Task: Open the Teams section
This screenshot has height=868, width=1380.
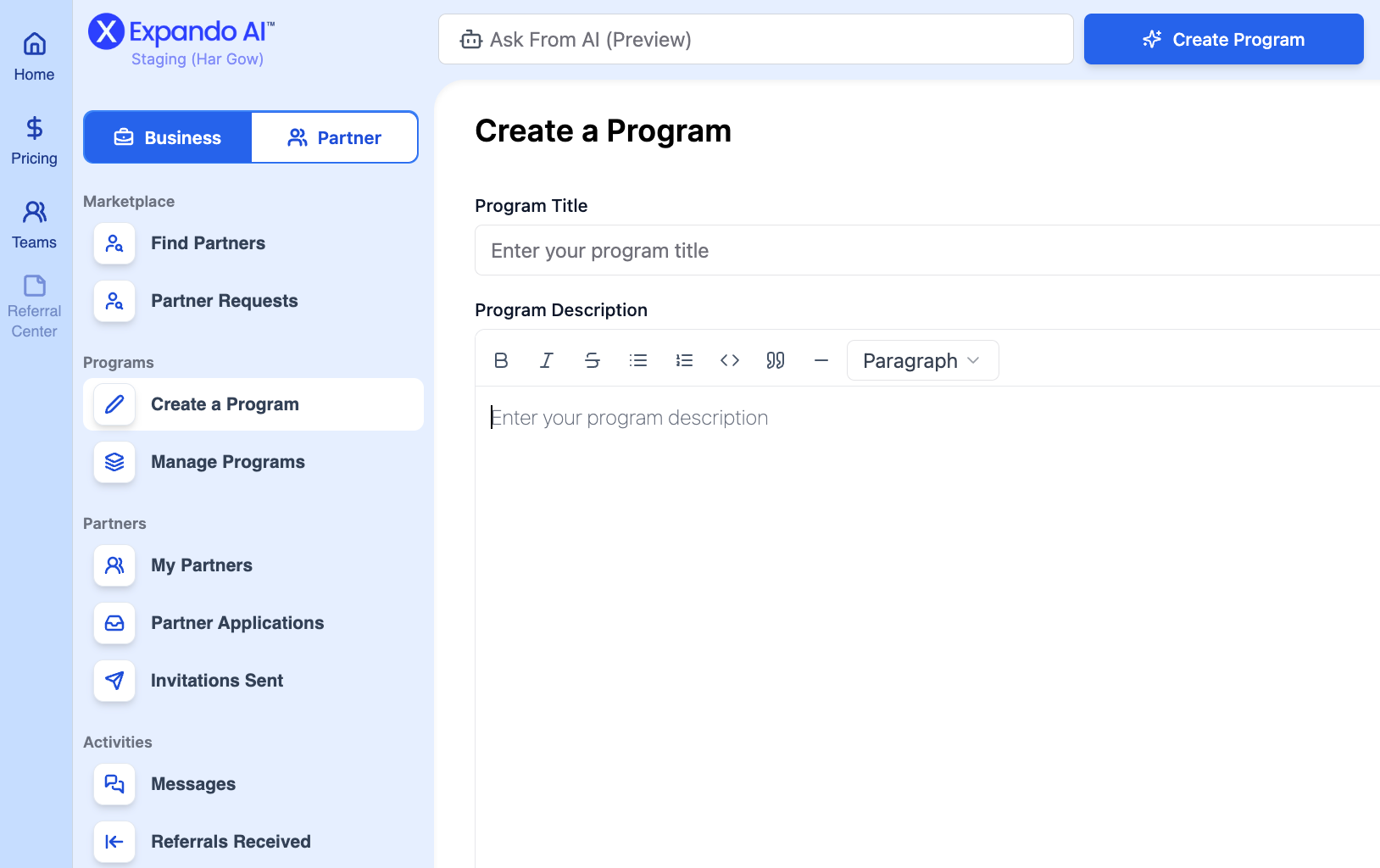Action: (x=34, y=225)
